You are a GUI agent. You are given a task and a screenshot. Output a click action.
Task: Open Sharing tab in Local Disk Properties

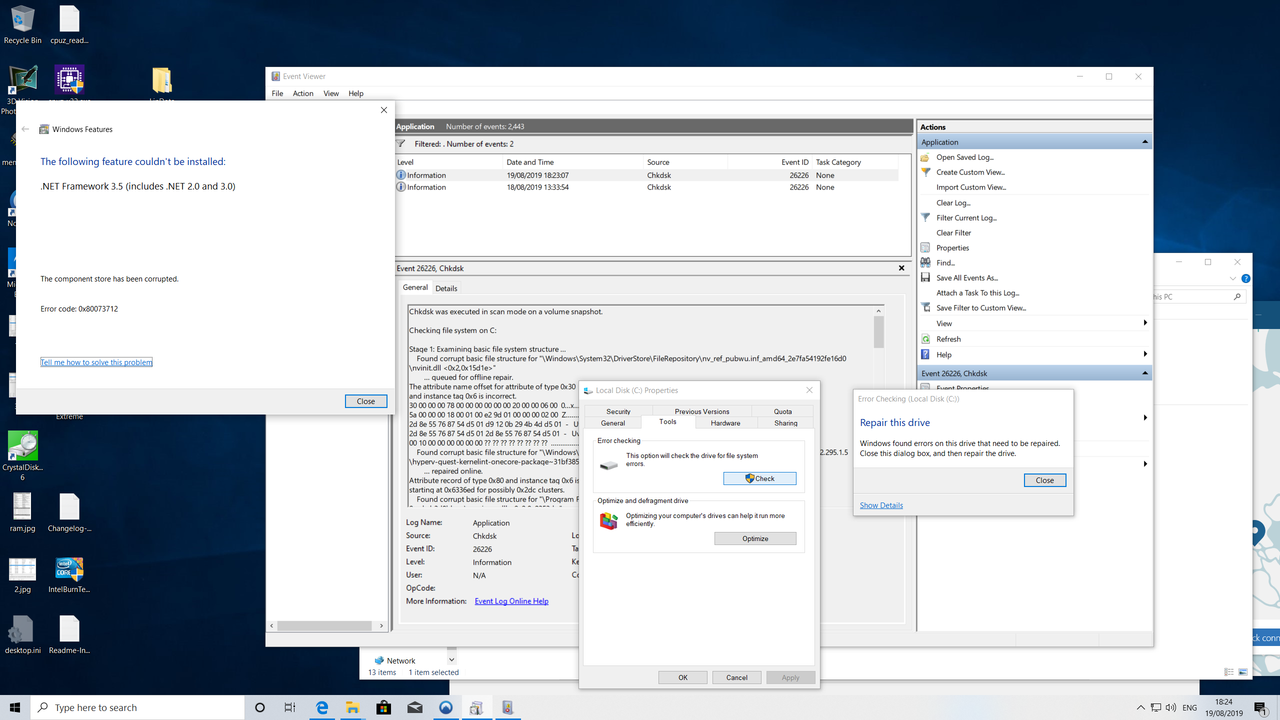pyautogui.click(x=786, y=423)
